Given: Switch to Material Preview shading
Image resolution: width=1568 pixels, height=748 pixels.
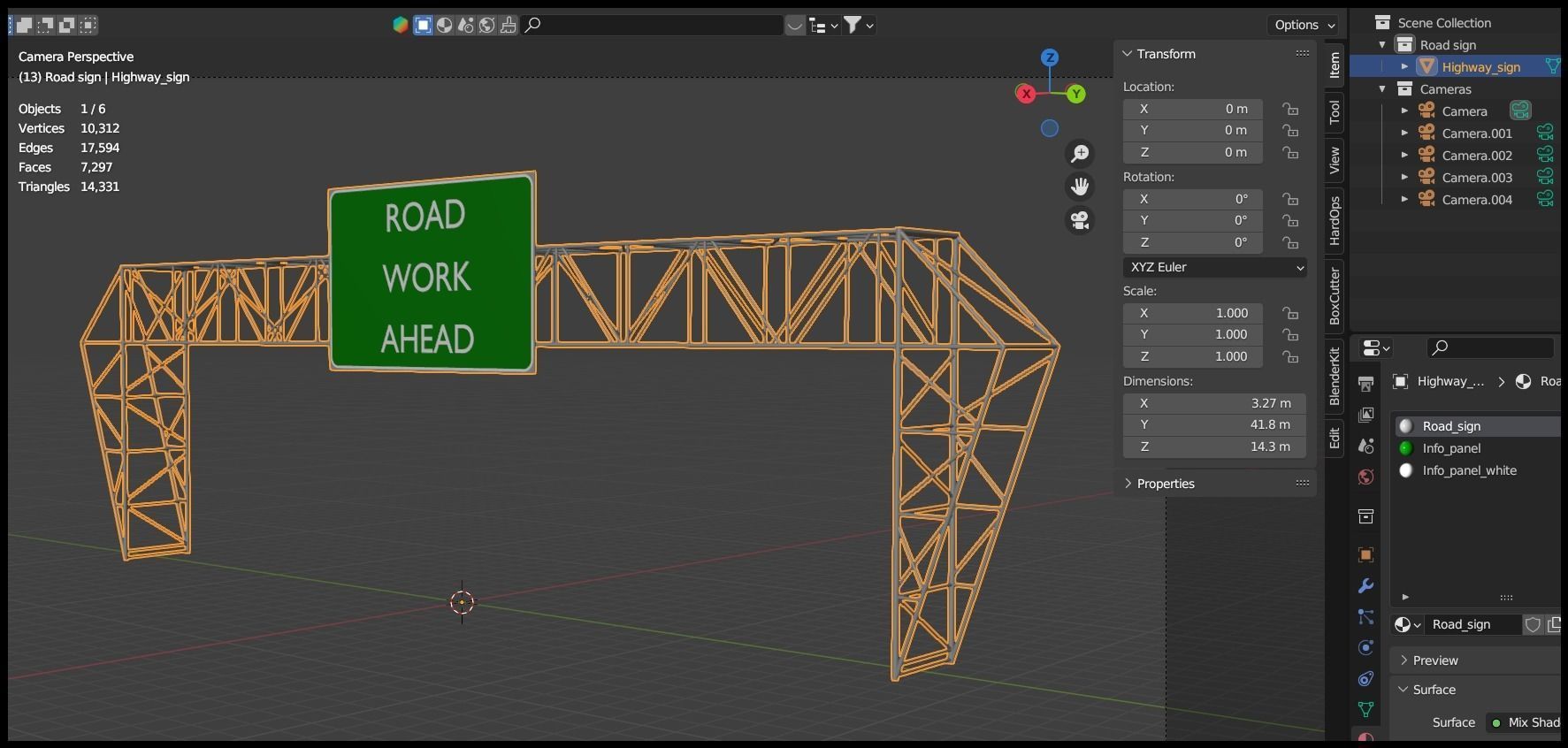Looking at the screenshot, I should (445, 25).
